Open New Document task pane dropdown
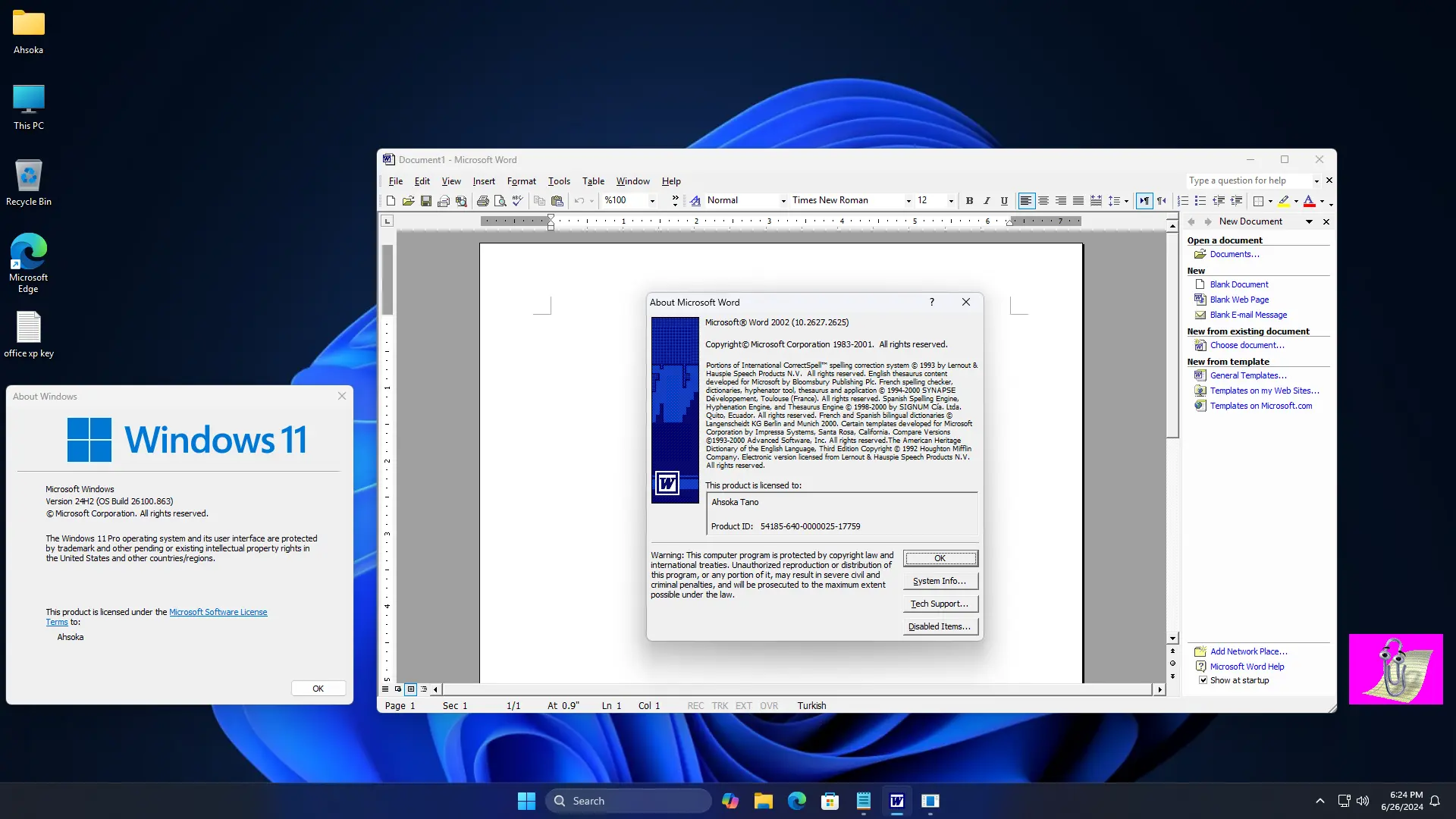This screenshot has height=819, width=1456. pos(1309,221)
